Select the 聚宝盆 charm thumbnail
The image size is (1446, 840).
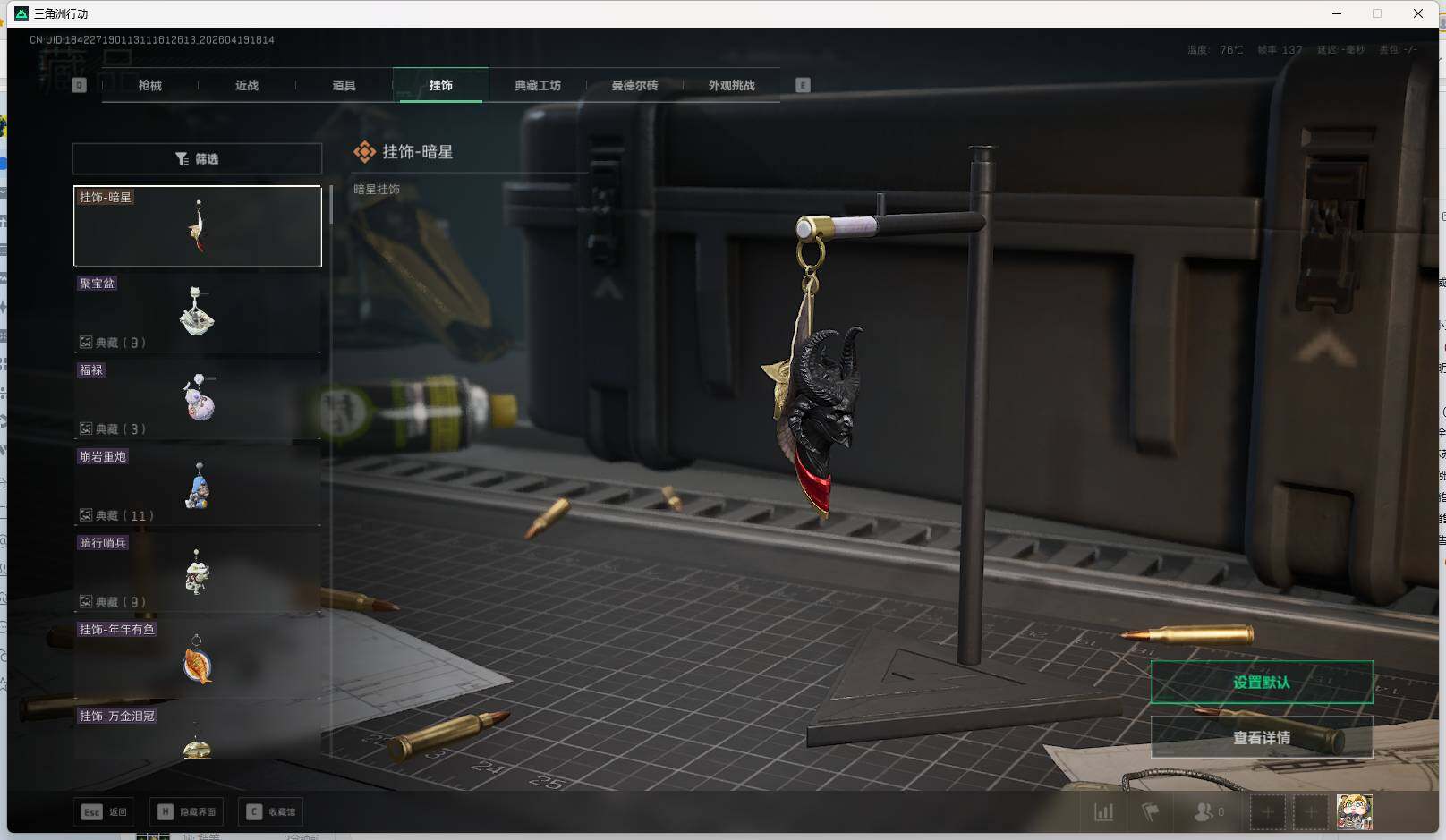pyautogui.click(x=197, y=311)
